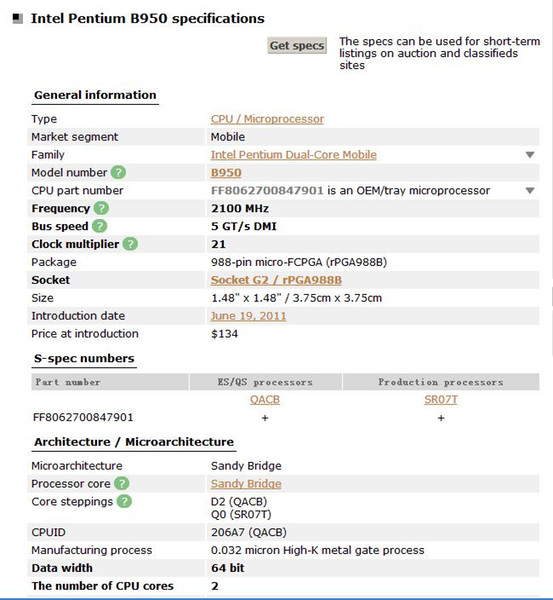Click the June 19, 2011 date link
Viewport: 553px width, 600px height.
point(248,316)
